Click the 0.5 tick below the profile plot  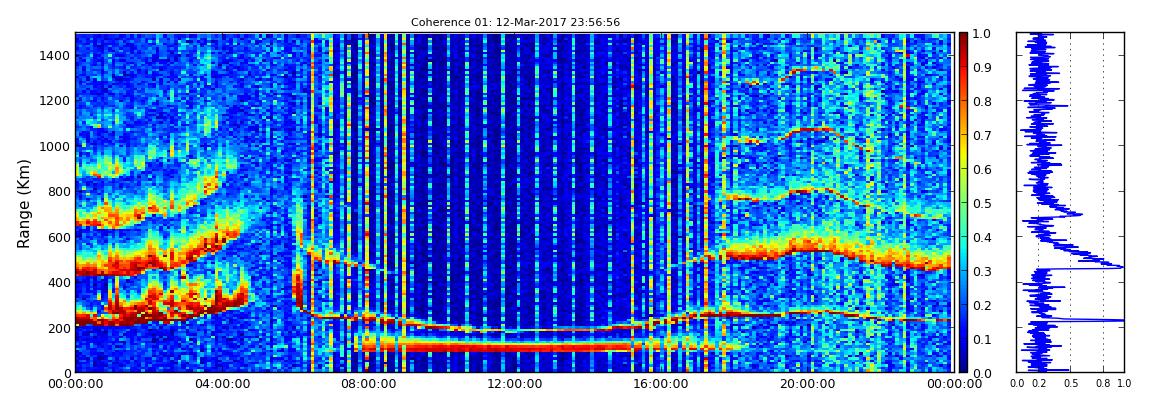[x=1071, y=383]
